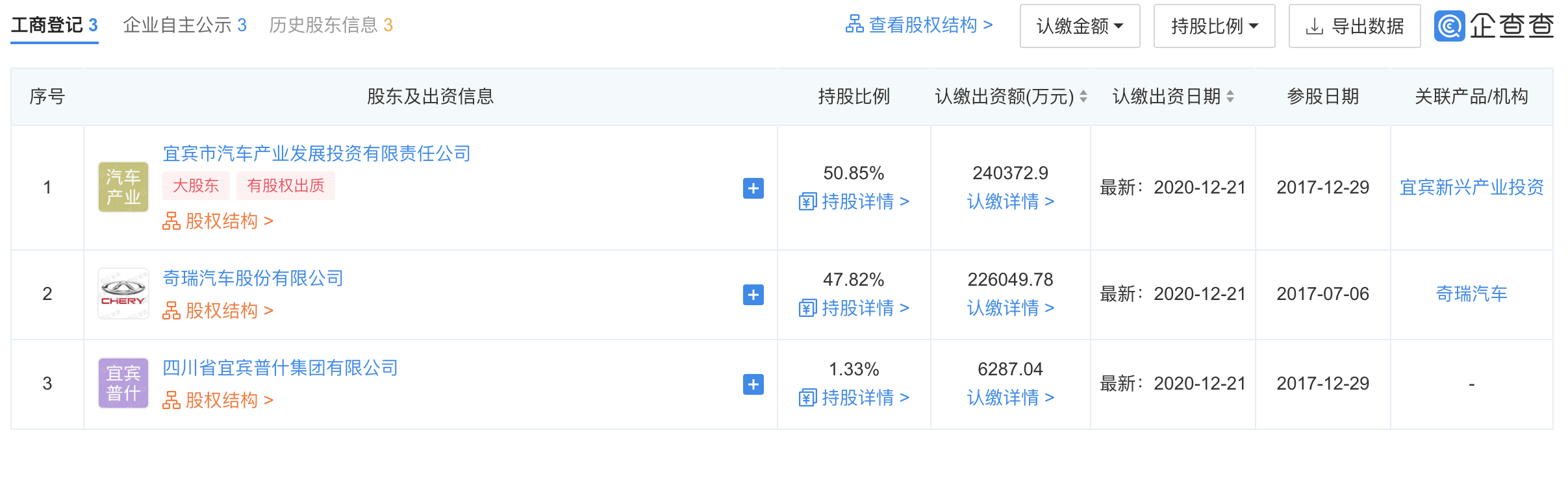Click the 导出数据 button
Screen dimensions: 1568x487
click(1354, 26)
